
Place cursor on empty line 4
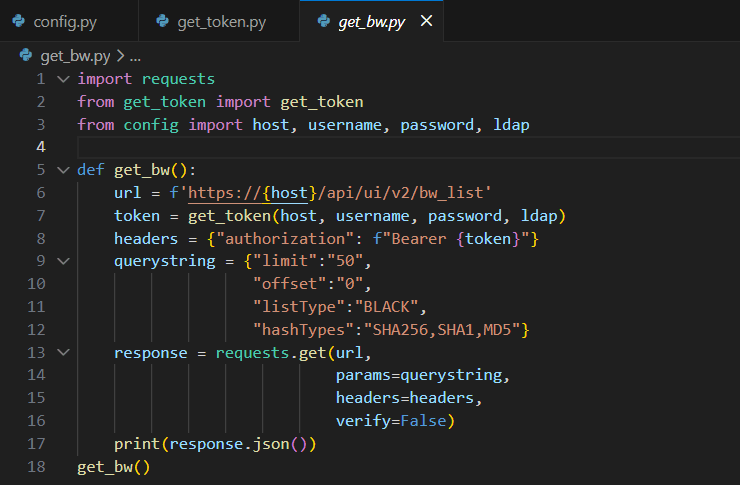pyautogui.click(x=408, y=147)
